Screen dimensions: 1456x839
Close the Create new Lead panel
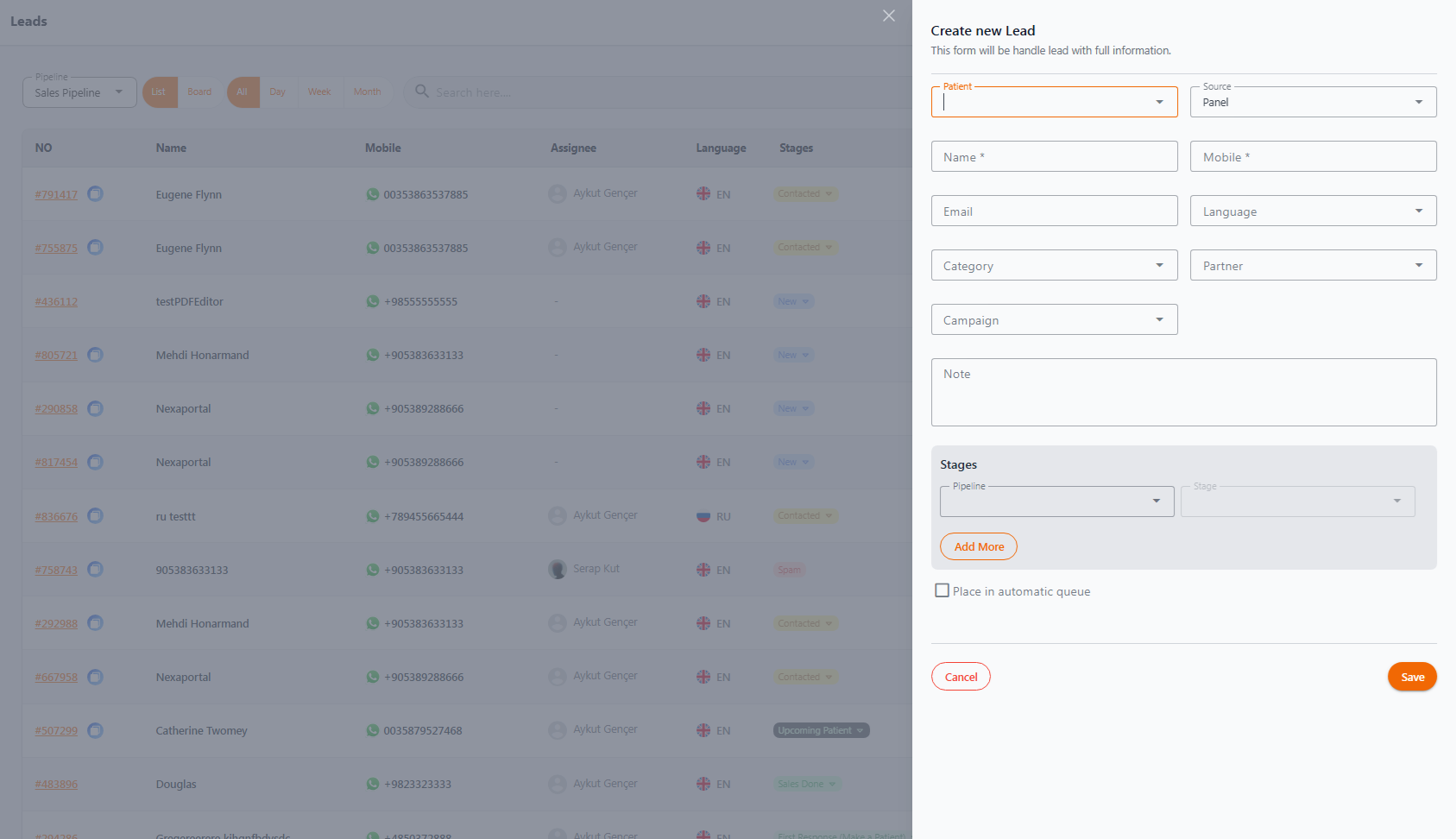tap(889, 16)
